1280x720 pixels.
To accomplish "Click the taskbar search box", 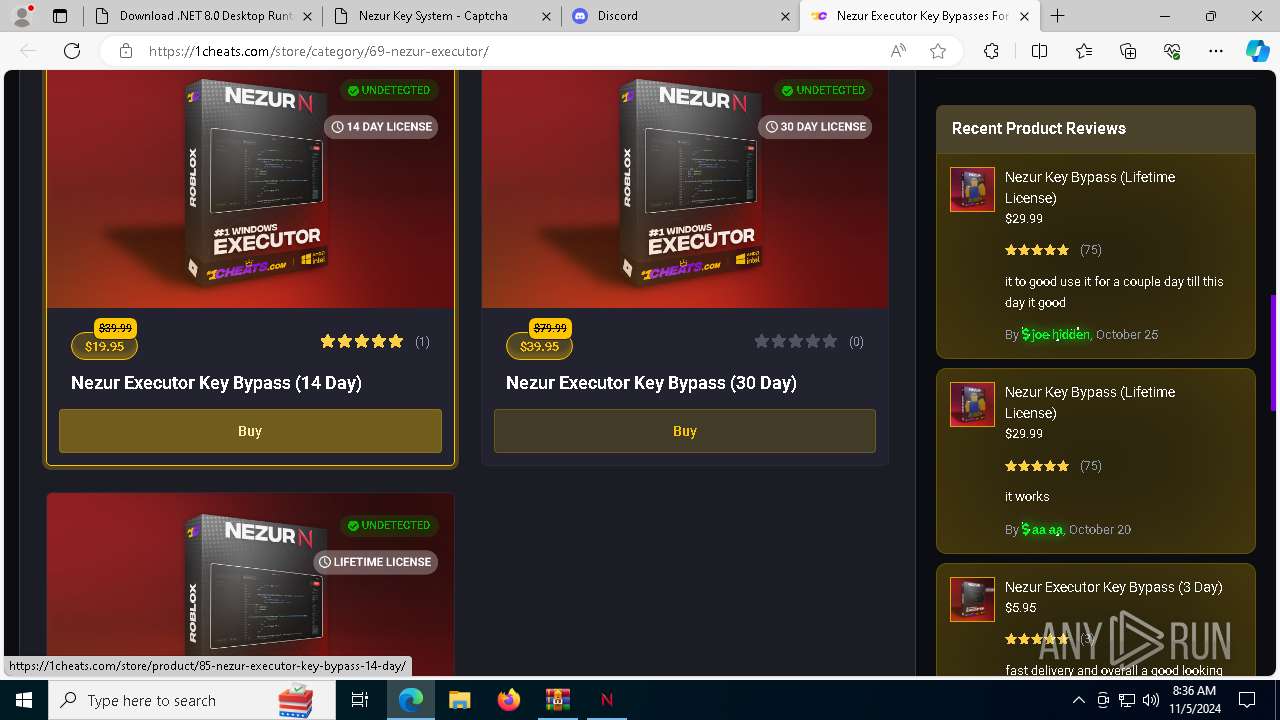I will (x=192, y=700).
